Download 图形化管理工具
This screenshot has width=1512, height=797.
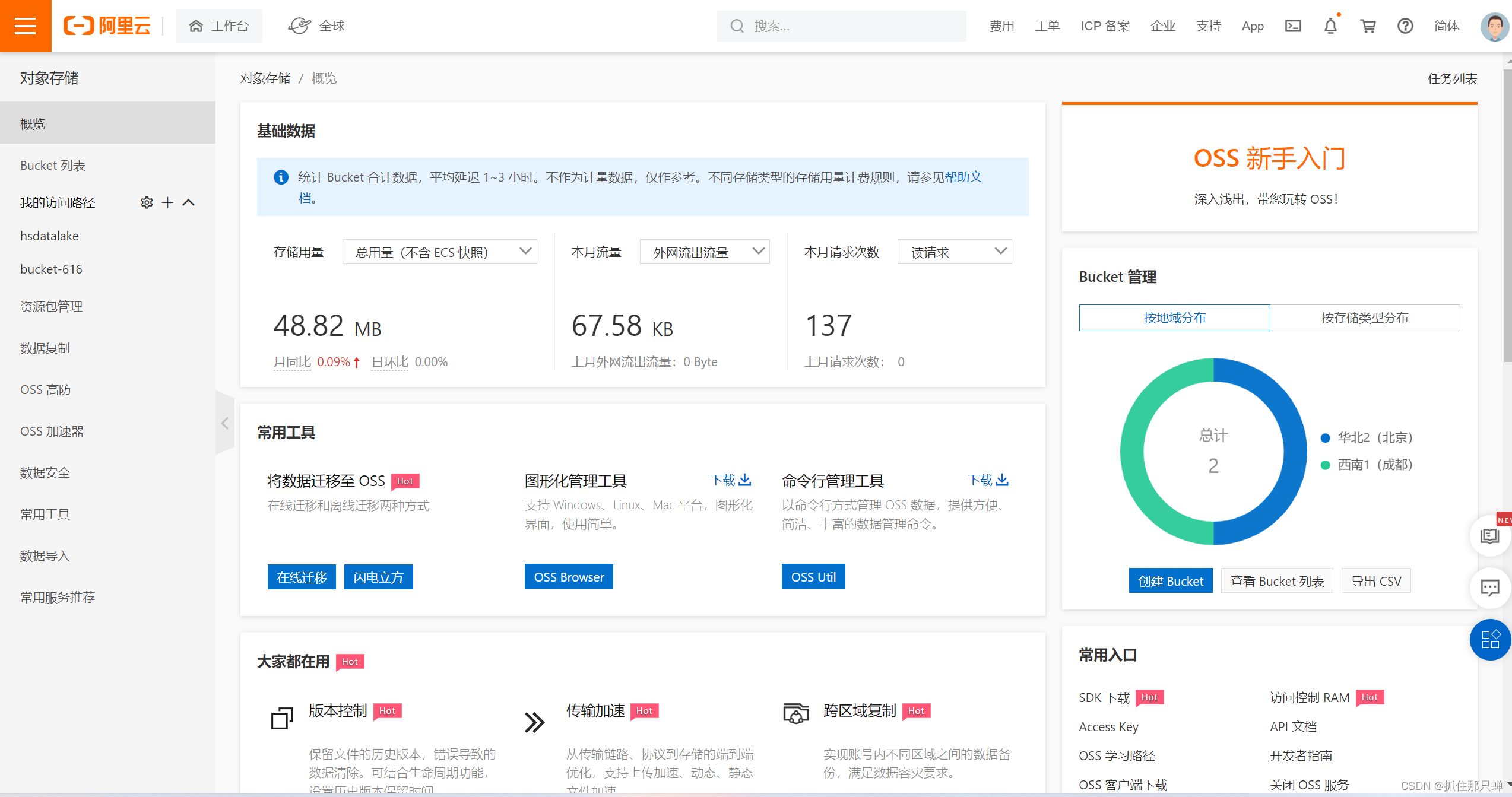[x=731, y=480]
